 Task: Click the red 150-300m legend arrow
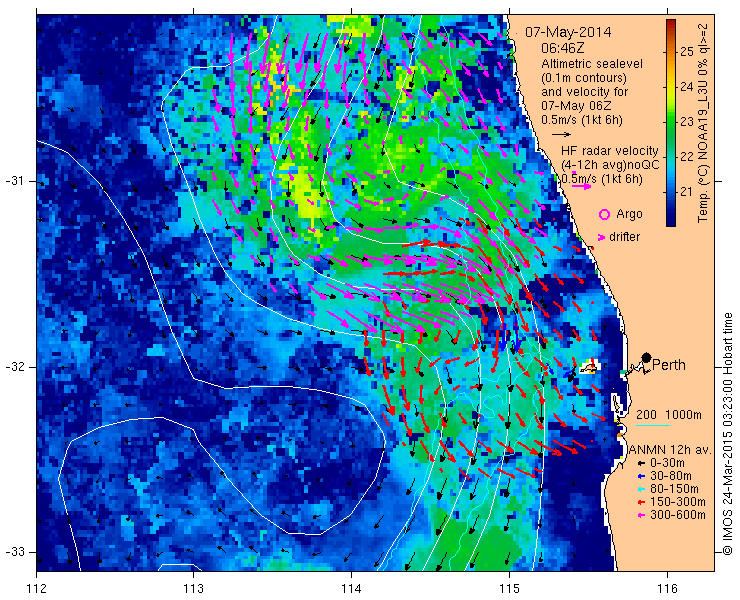640,502
